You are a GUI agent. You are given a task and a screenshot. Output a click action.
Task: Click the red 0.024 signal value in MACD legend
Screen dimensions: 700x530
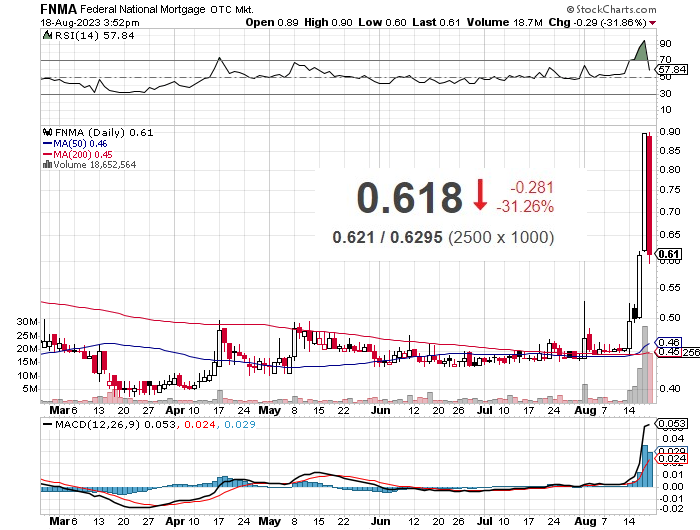pos(200,424)
